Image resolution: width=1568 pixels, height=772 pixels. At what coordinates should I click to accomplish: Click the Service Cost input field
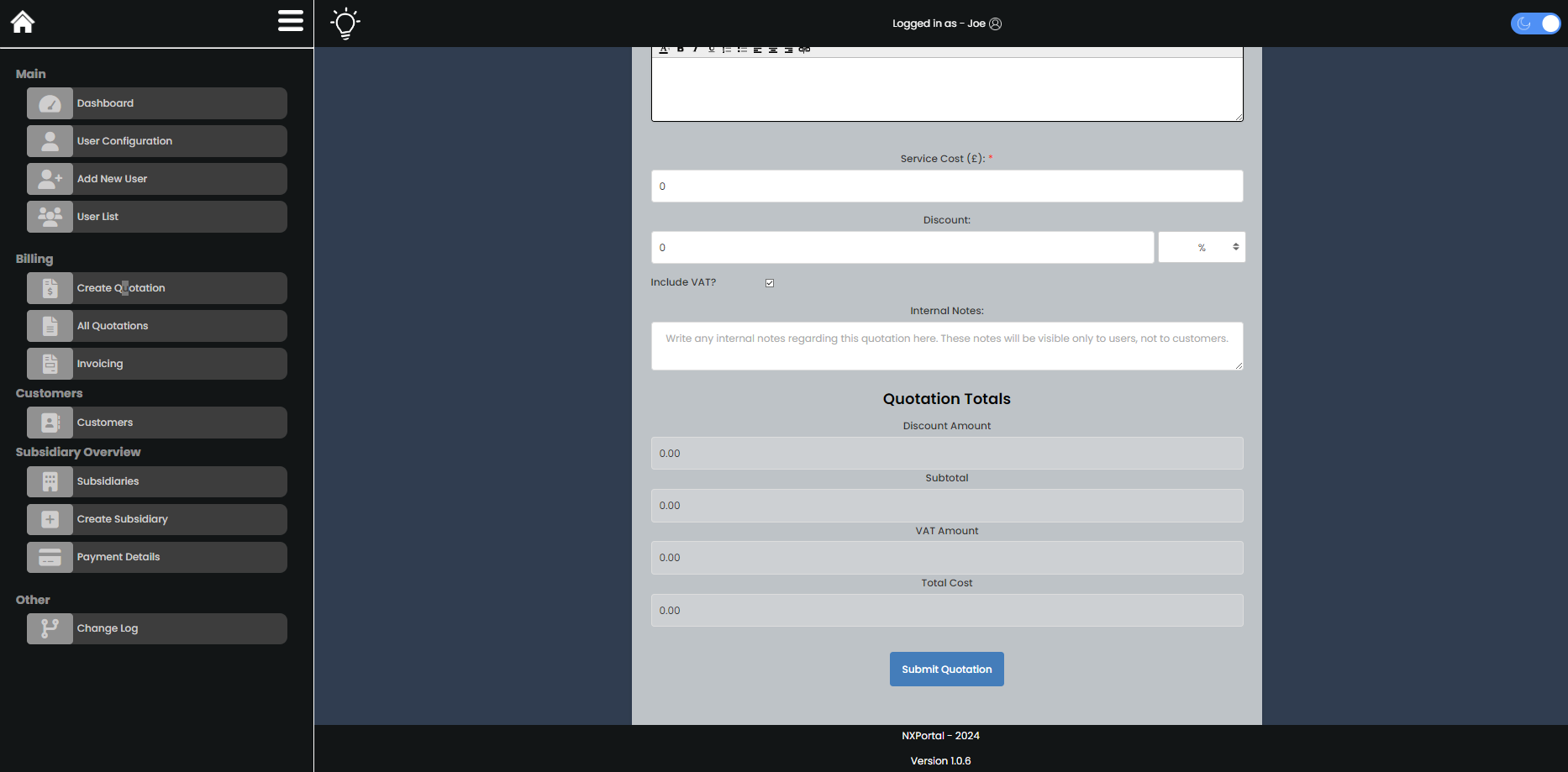947,186
